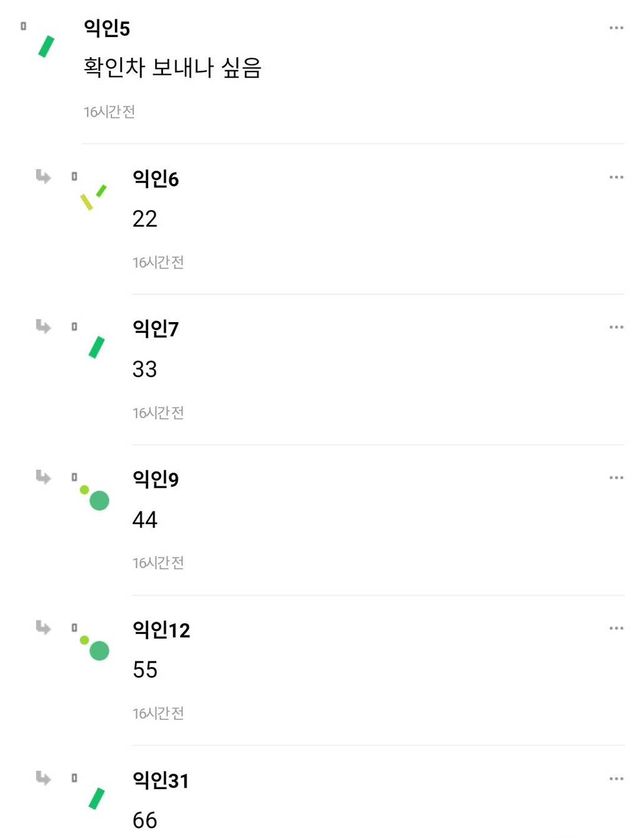Click the reply arrow beside 익인31

43,777
